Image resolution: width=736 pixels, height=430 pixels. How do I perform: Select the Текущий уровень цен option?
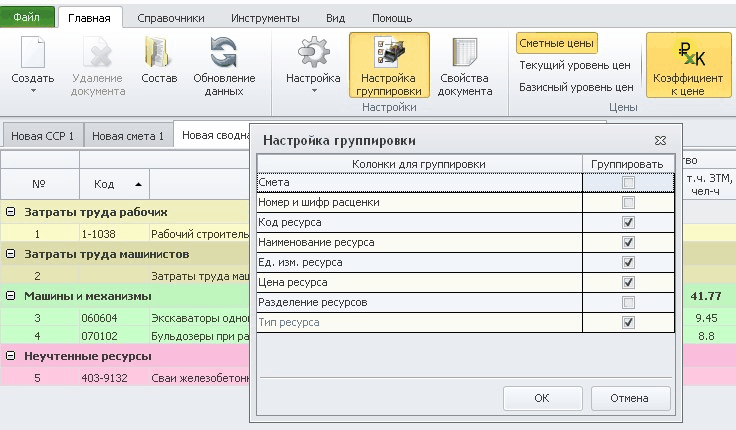point(574,65)
